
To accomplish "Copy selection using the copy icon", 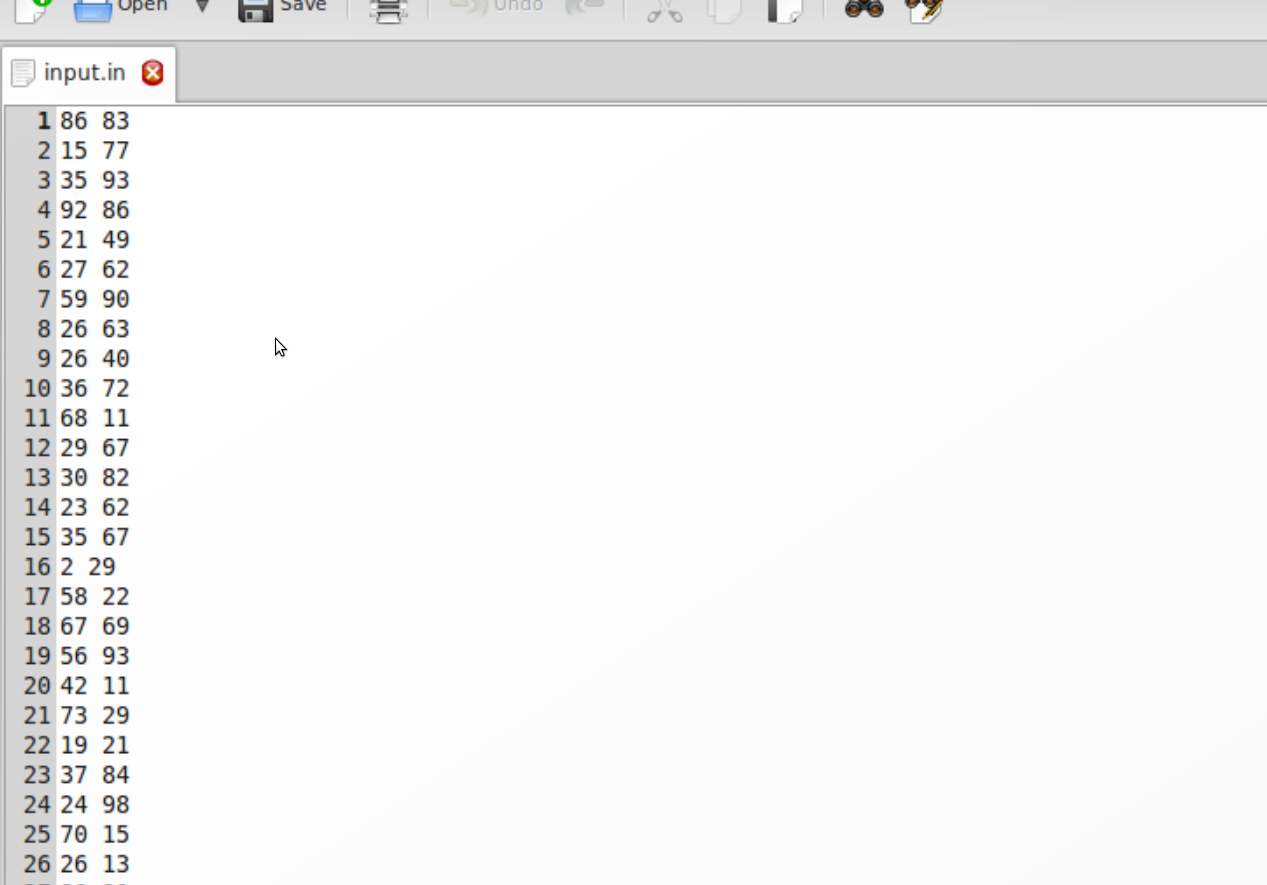I will [723, 10].
